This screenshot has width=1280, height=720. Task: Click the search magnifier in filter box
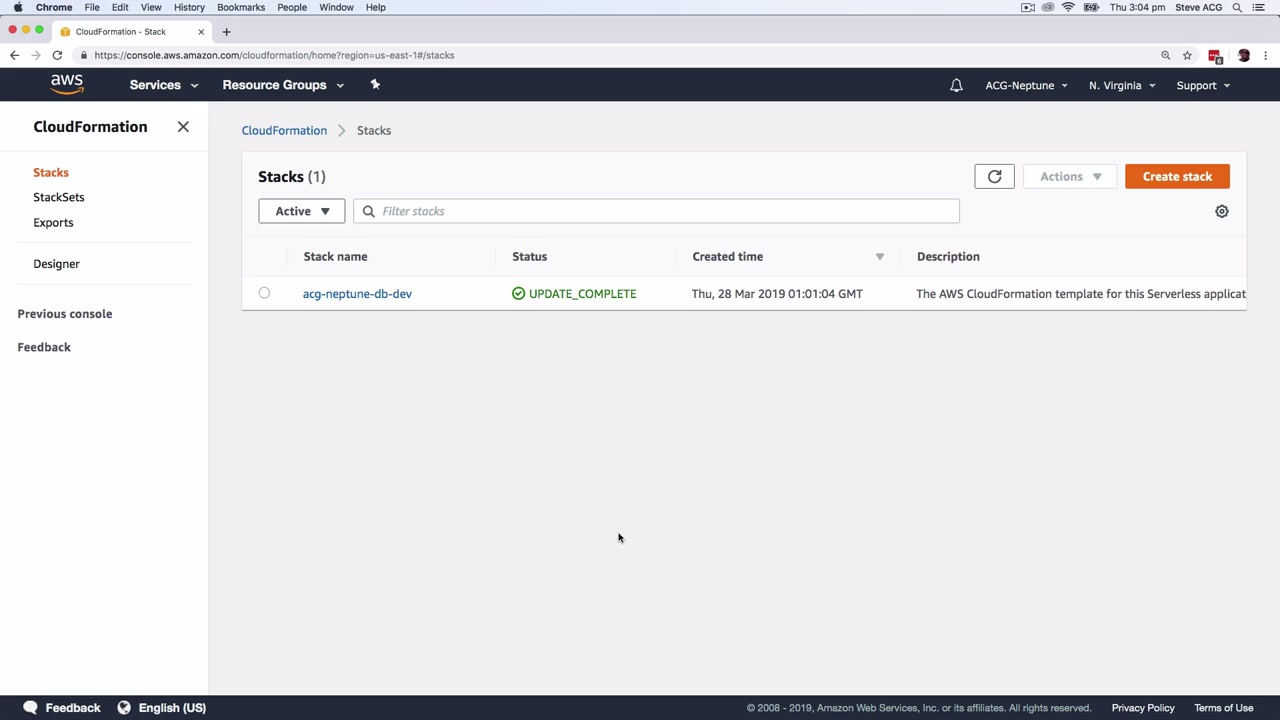click(368, 211)
